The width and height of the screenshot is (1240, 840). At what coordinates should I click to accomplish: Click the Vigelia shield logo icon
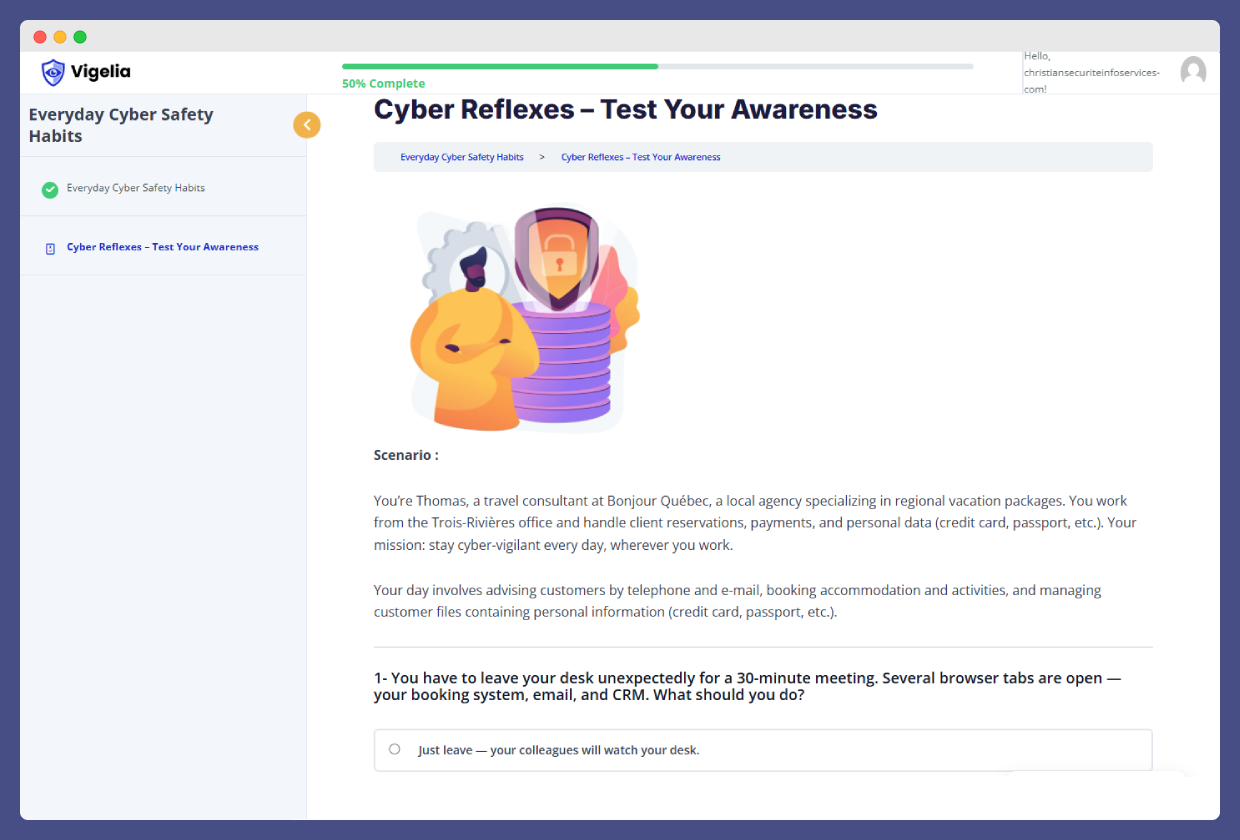click(53, 72)
